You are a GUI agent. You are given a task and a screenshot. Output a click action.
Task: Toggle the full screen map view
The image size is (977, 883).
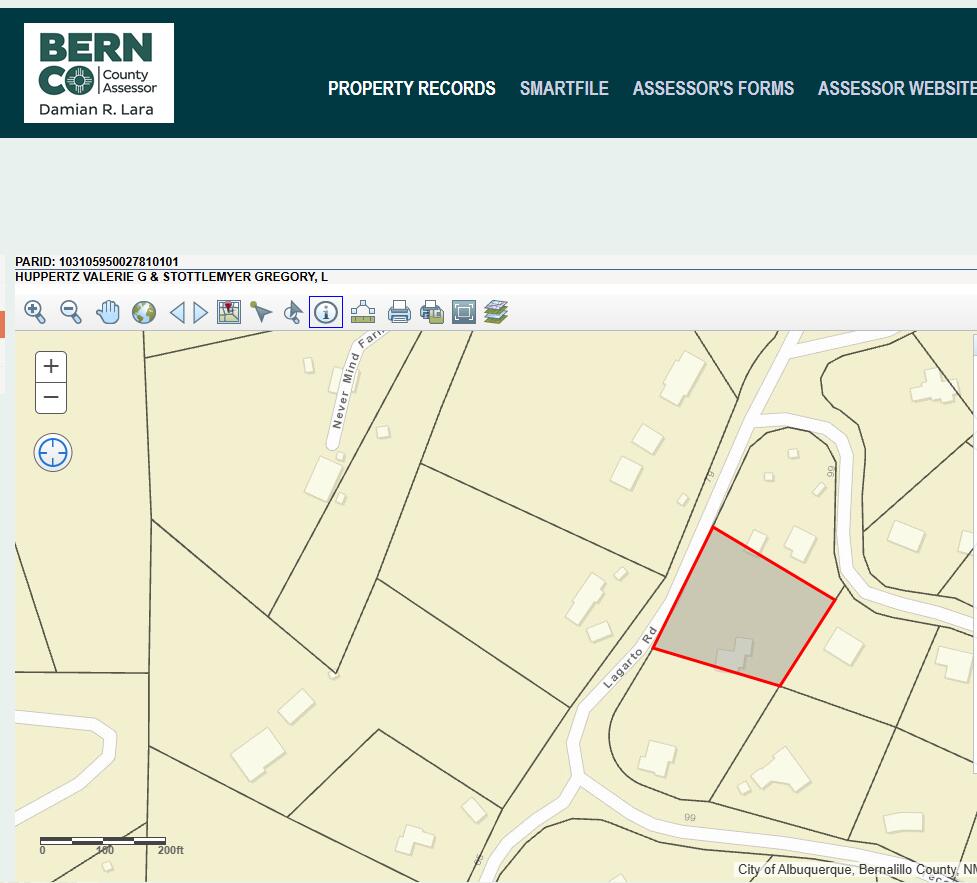(463, 312)
